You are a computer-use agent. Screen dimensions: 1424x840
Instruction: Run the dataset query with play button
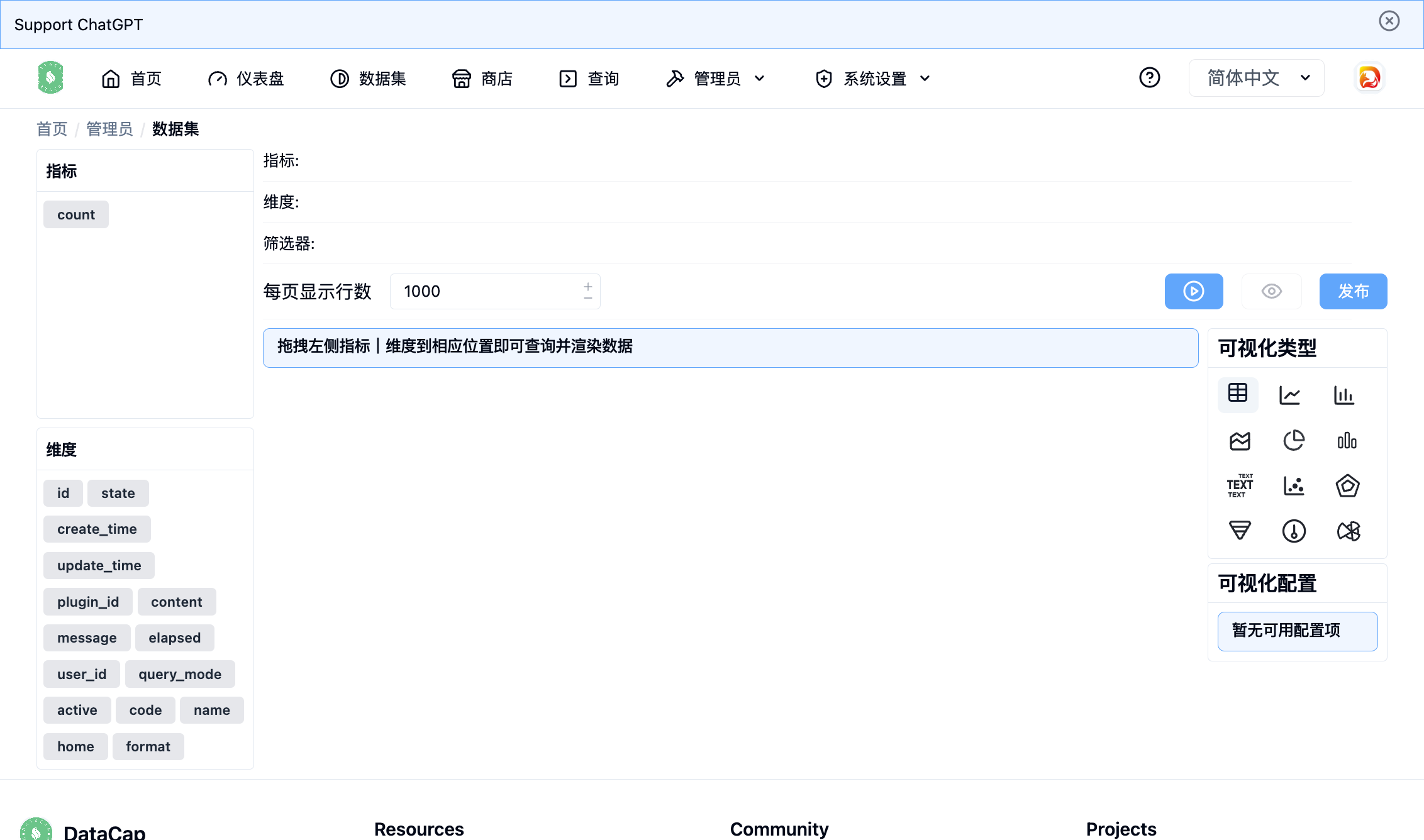[x=1194, y=291]
